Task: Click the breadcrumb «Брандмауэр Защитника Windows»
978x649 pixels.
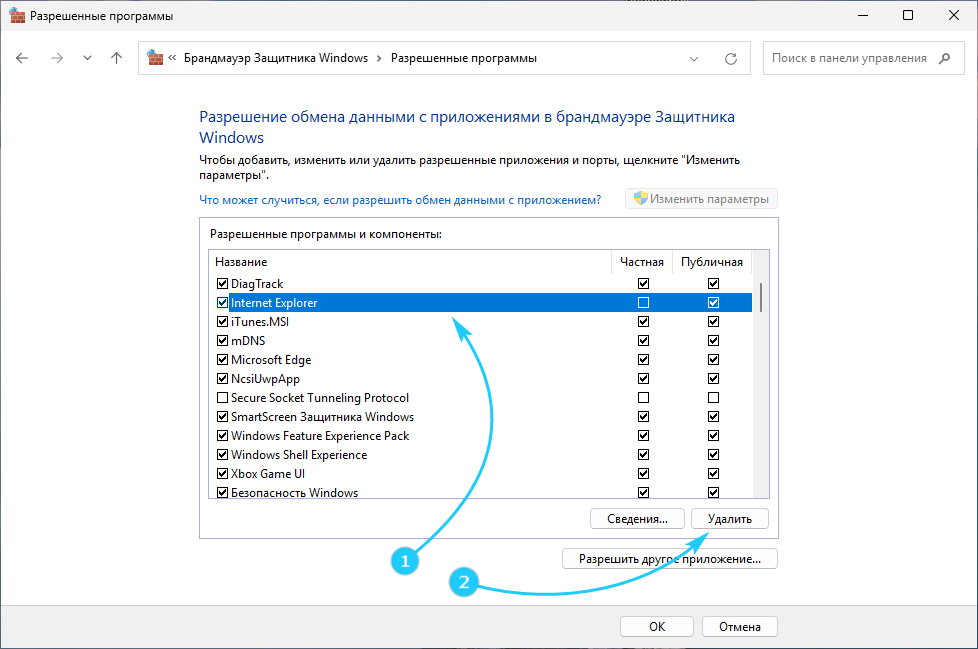Action: coord(276,58)
